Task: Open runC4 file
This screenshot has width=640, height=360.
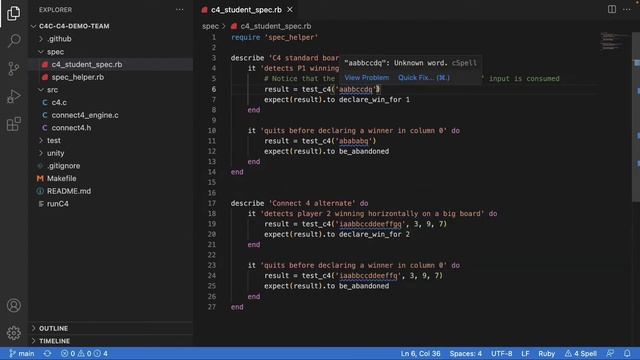Action: (111, 204)
